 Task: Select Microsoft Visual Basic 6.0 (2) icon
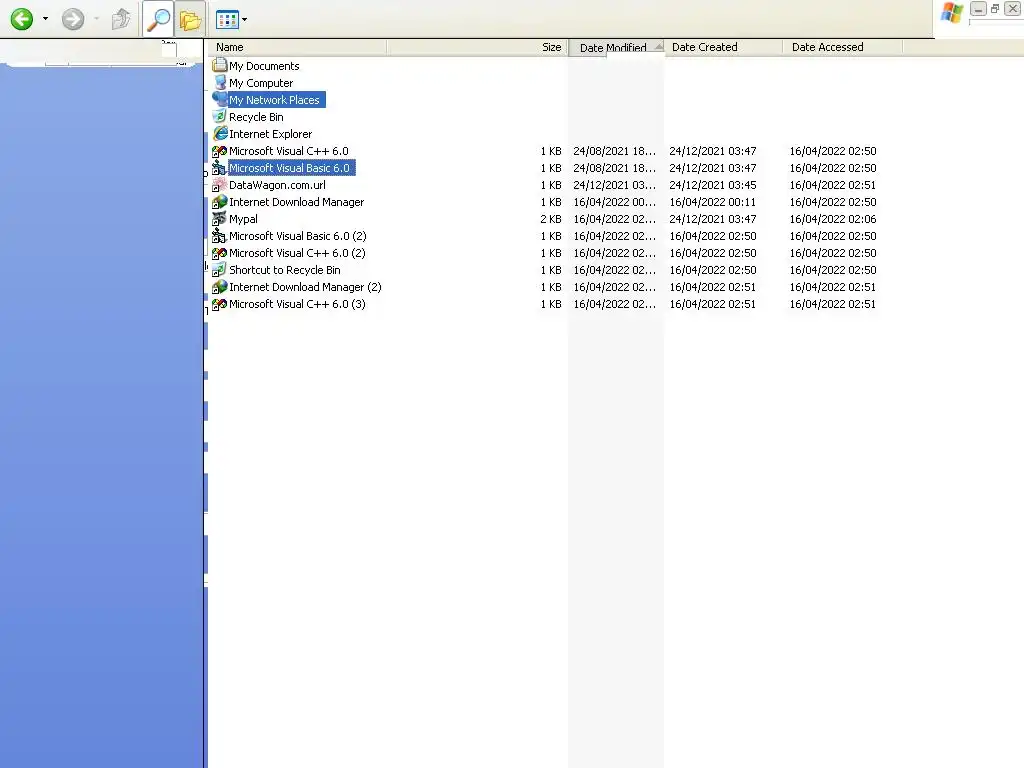(219, 236)
